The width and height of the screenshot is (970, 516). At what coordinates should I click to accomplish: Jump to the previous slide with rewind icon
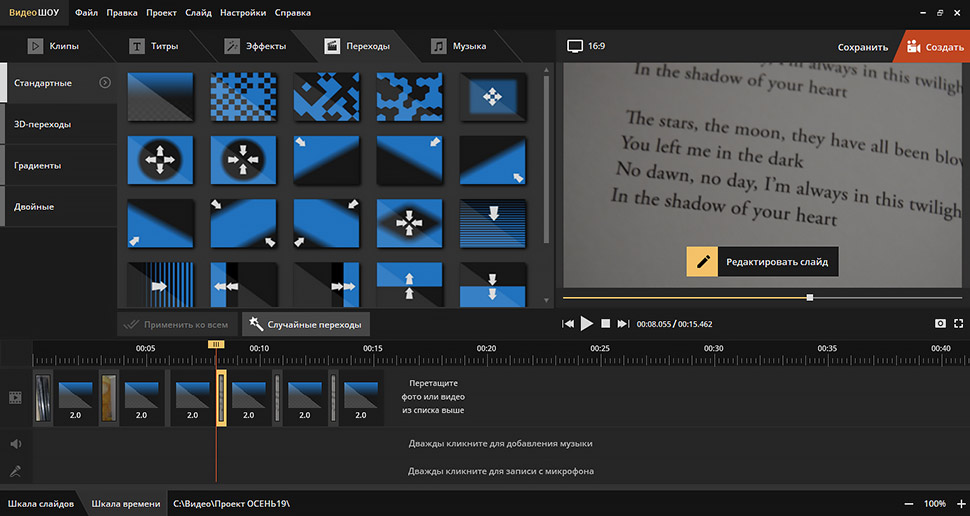[568, 324]
